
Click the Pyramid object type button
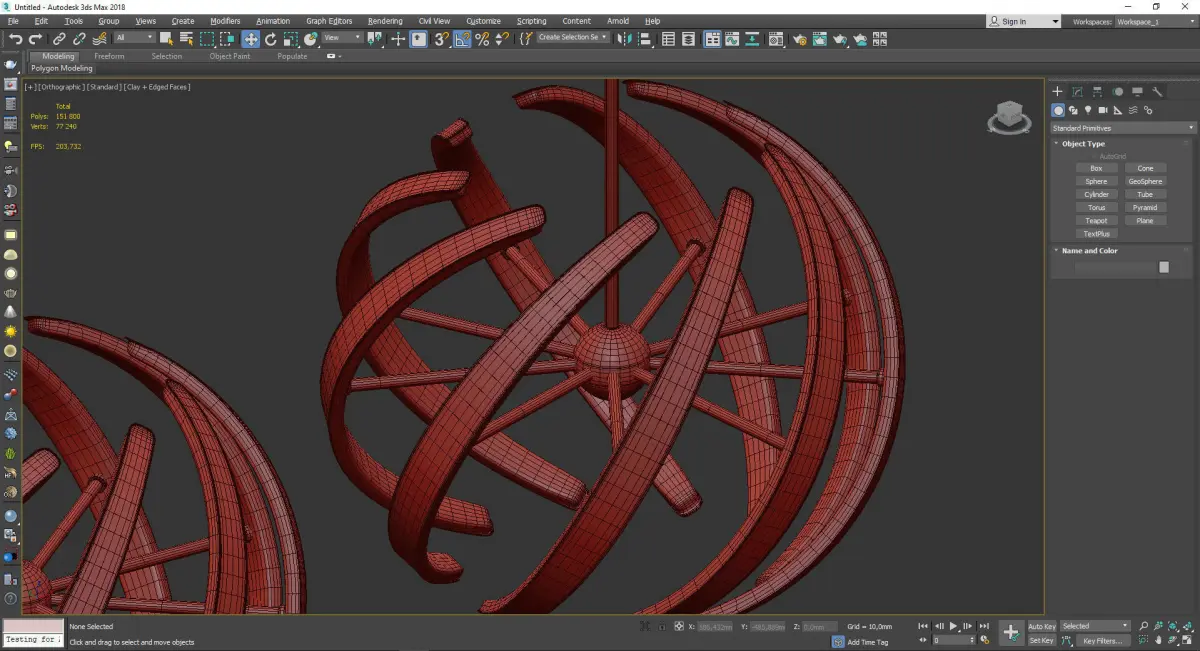1145,208
